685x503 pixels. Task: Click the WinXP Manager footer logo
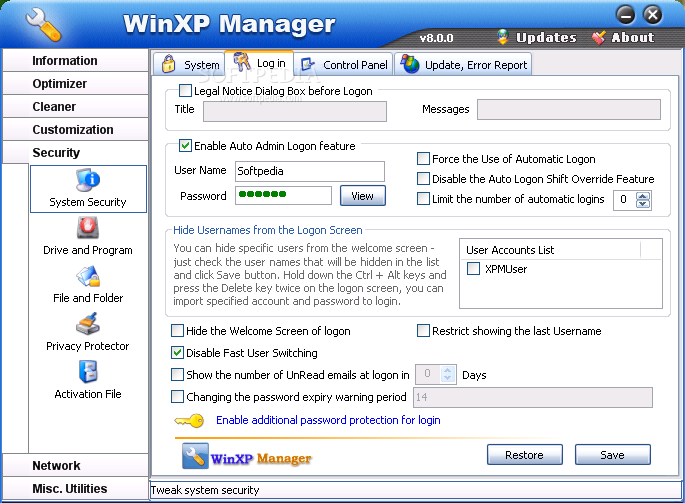[247, 456]
